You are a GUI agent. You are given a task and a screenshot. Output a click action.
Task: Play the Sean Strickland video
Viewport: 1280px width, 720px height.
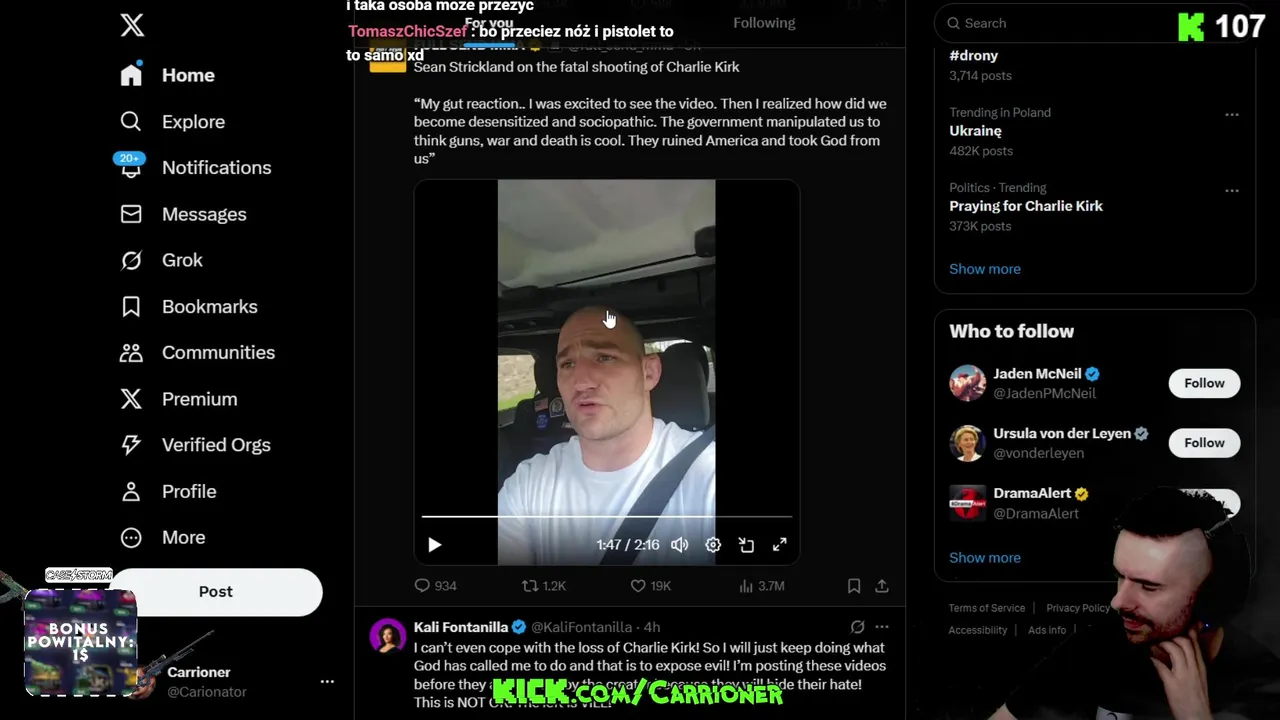[434, 545]
